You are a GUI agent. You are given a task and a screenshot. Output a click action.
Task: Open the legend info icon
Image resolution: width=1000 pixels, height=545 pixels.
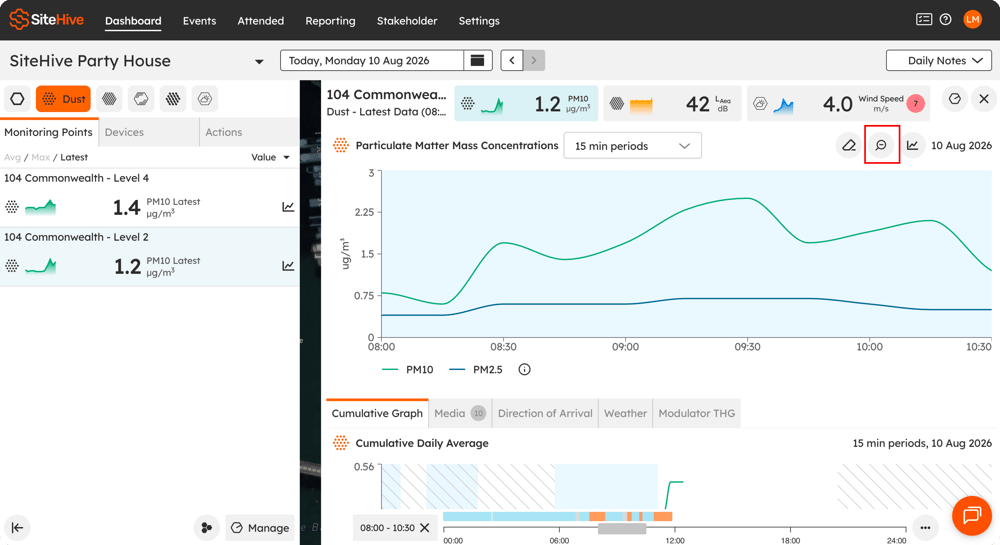pos(524,369)
